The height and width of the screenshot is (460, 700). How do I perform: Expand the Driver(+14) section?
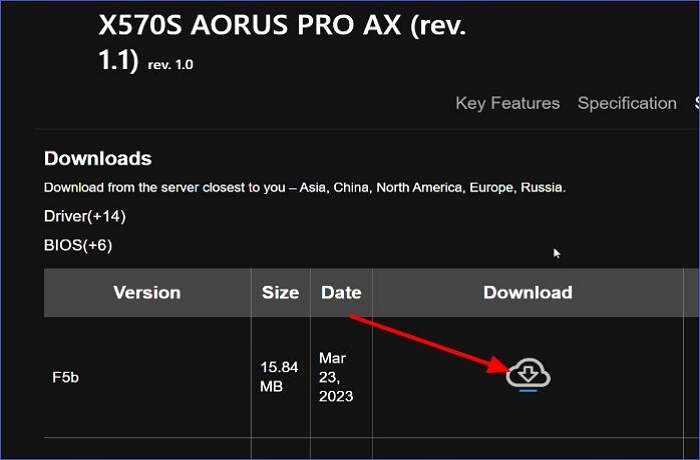click(85, 216)
